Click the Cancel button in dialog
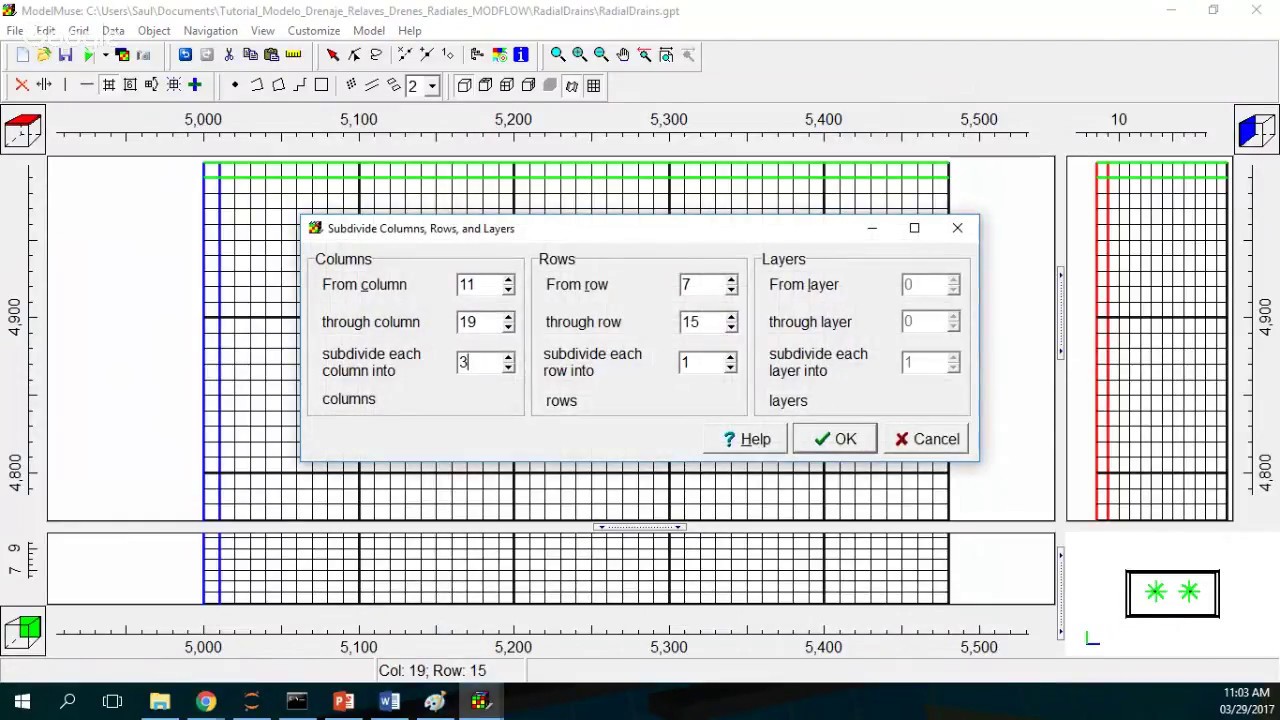Screen dimensions: 1280x720 (926, 439)
